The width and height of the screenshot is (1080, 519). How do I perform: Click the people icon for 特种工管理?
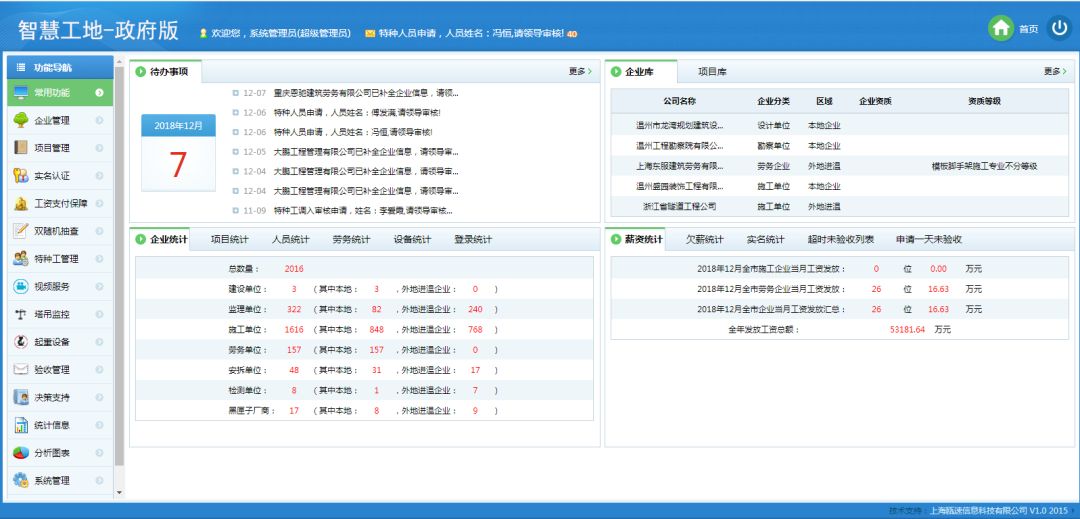[21, 259]
